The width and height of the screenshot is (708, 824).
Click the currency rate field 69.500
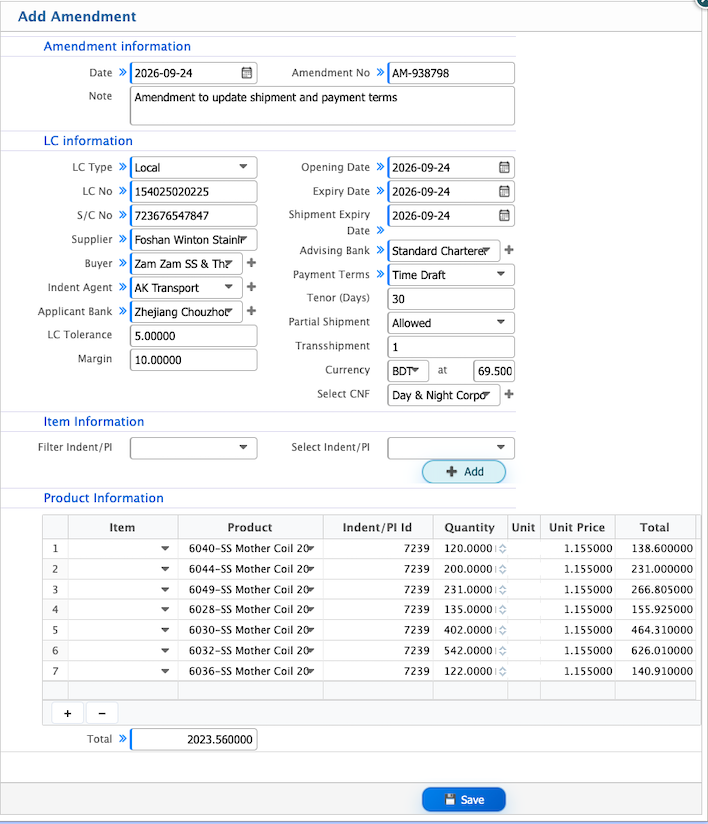click(494, 371)
